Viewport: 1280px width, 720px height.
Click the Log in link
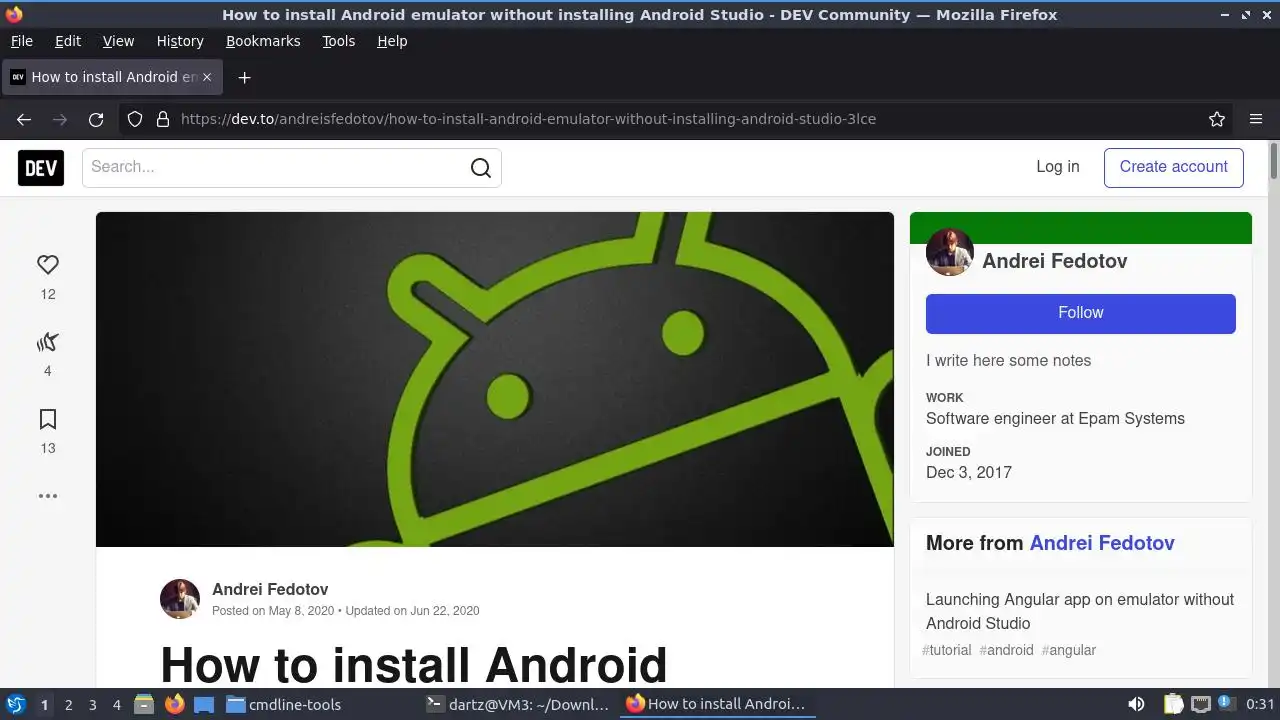tap(1058, 167)
